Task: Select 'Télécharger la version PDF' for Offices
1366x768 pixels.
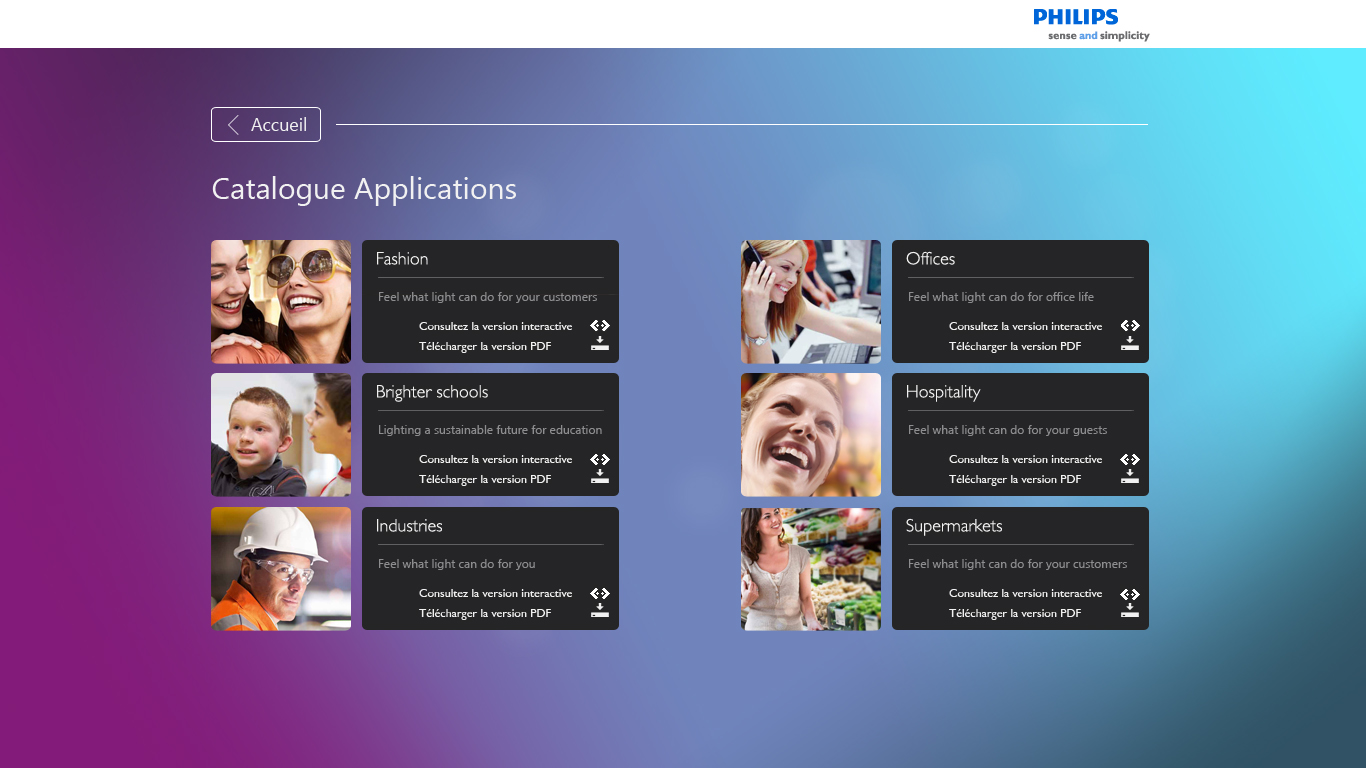Action: coord(1015,346)
